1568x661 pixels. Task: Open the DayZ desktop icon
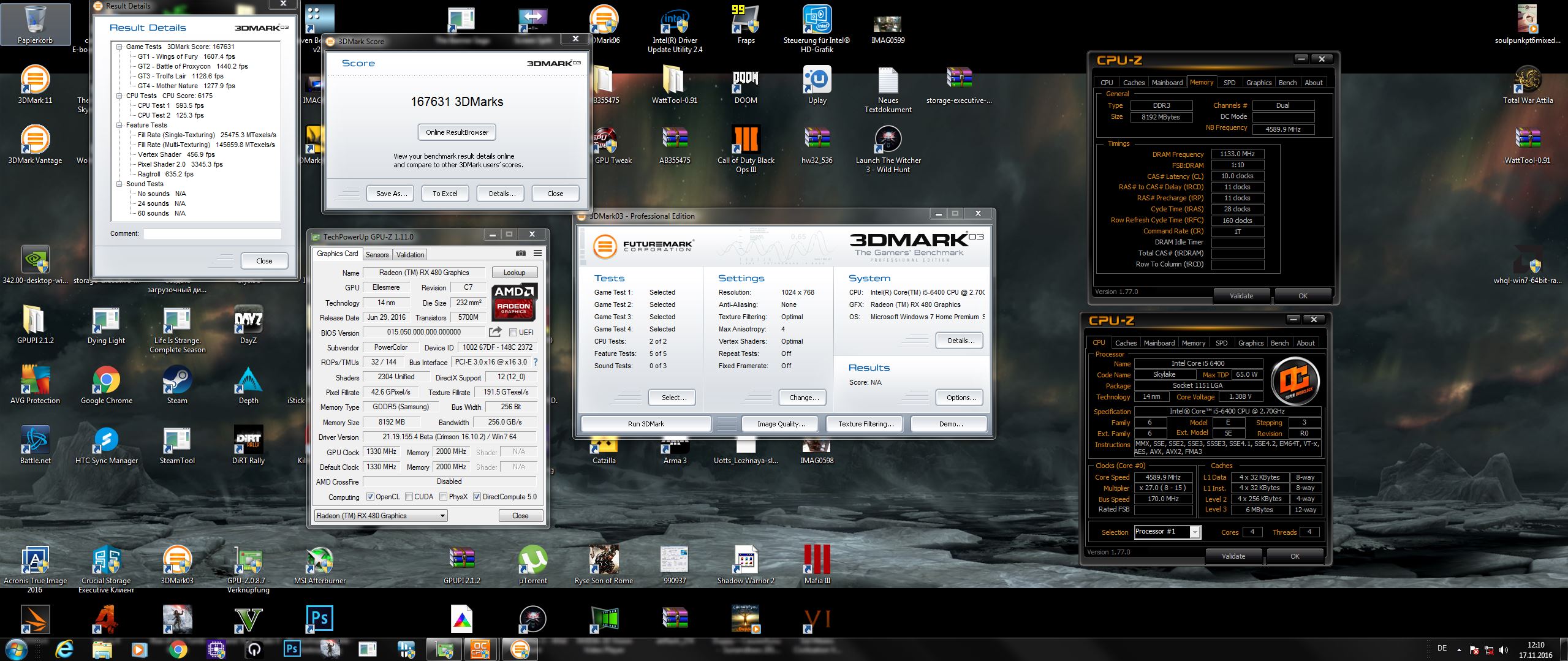point(248,325)
